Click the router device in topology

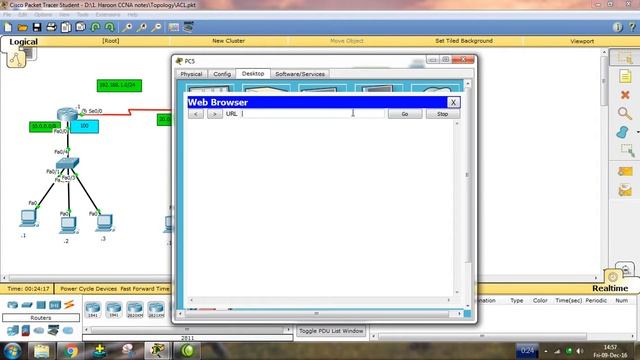67,114
